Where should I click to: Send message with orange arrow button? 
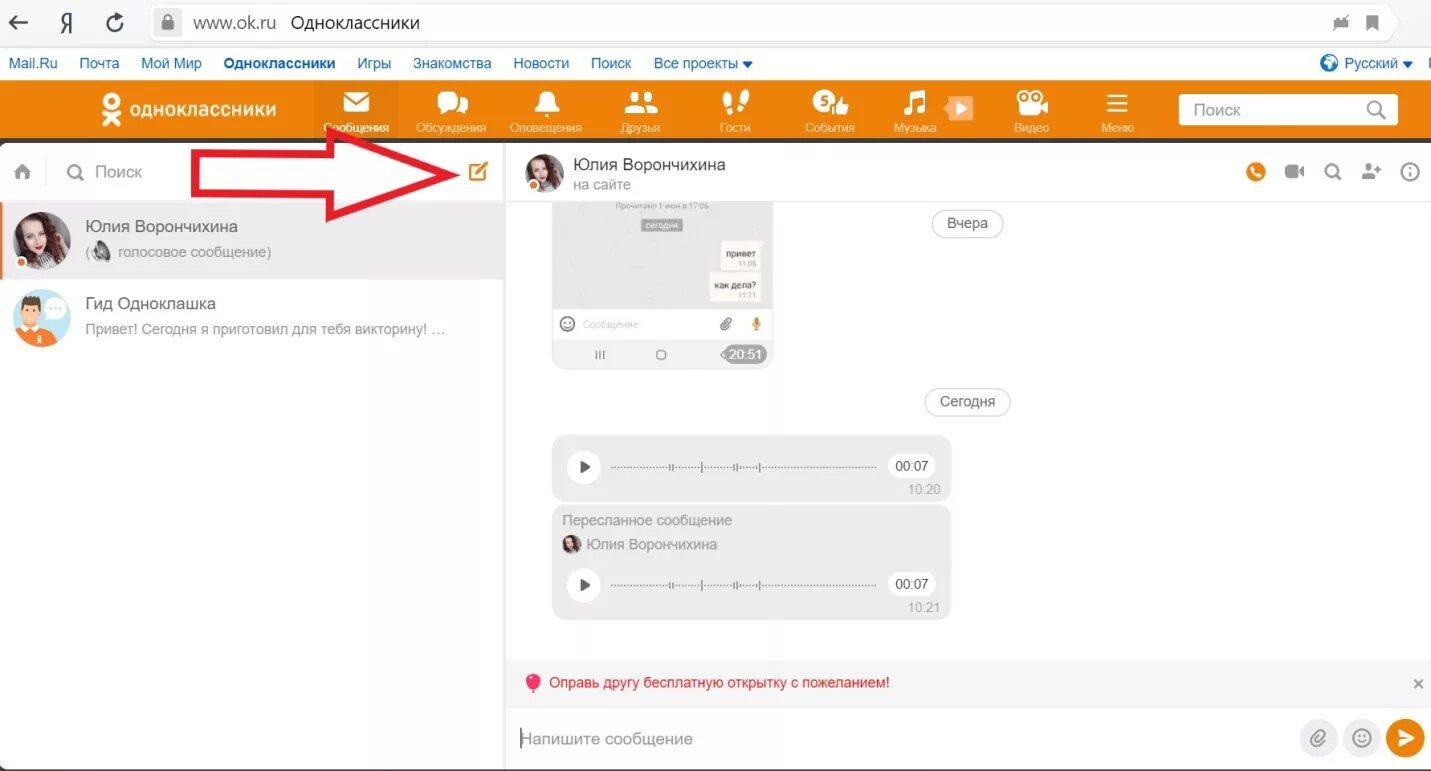(1405, 738)
